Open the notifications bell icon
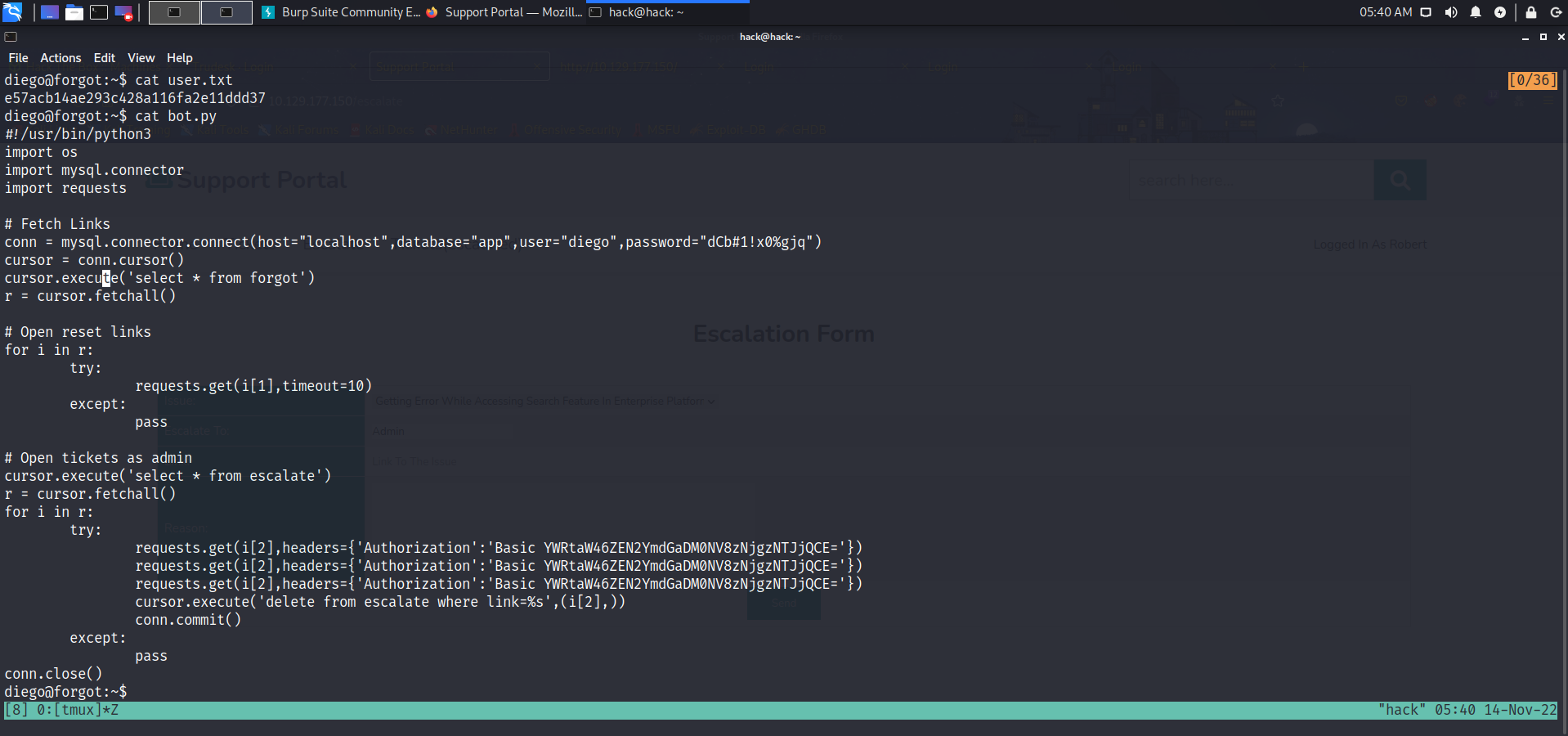Image resolution: width=1568 pixels, height=736 pixels. coord(1476,12)
